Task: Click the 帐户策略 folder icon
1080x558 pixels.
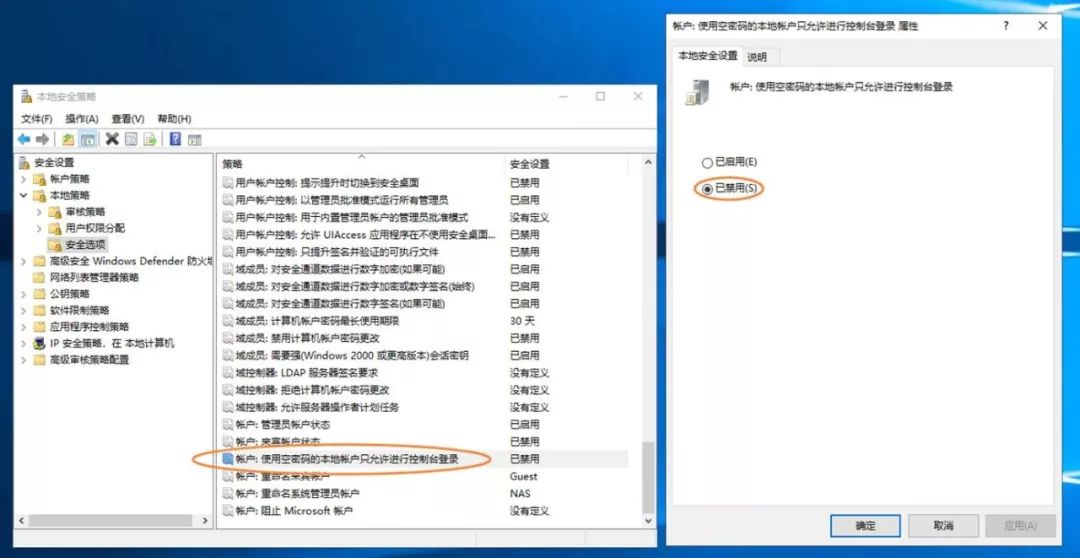Action: click(x=39, y=179)
